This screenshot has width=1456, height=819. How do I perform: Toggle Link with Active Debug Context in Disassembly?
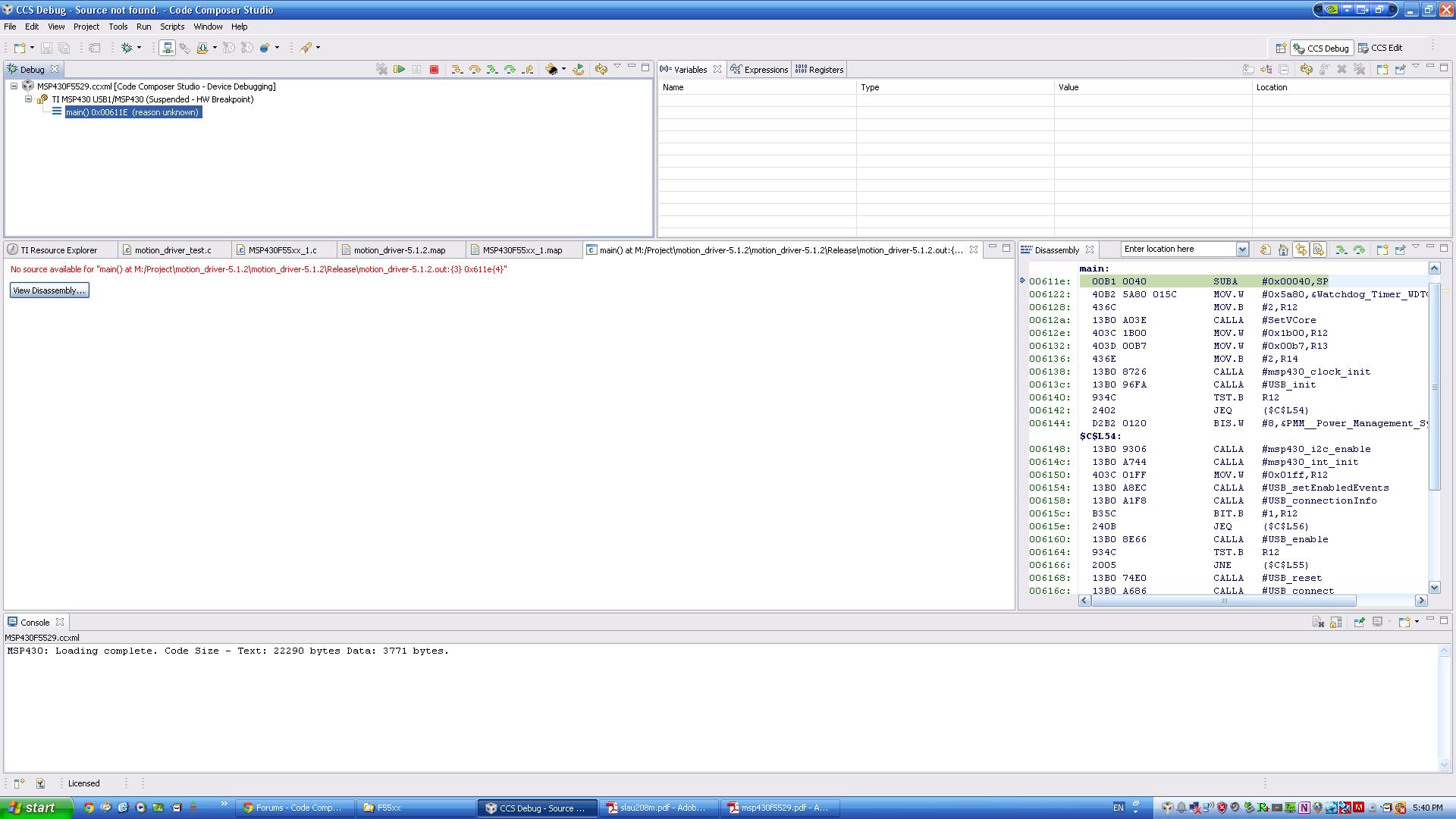point(1301,249)
